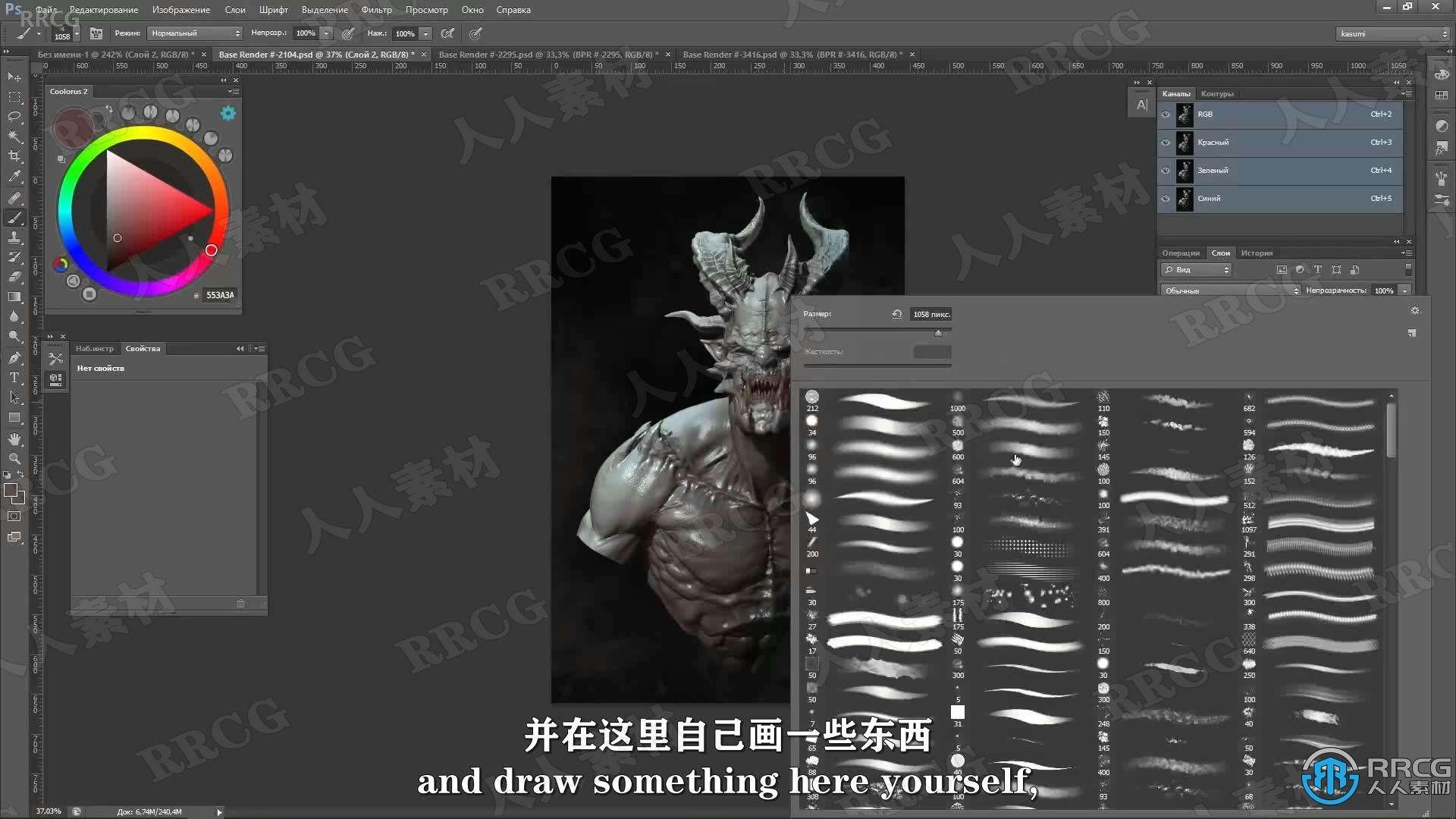Switch to the Контуры tab
Image resolution: width=1456 pixels, height=819 pixels.
[x=1217, y=94]
